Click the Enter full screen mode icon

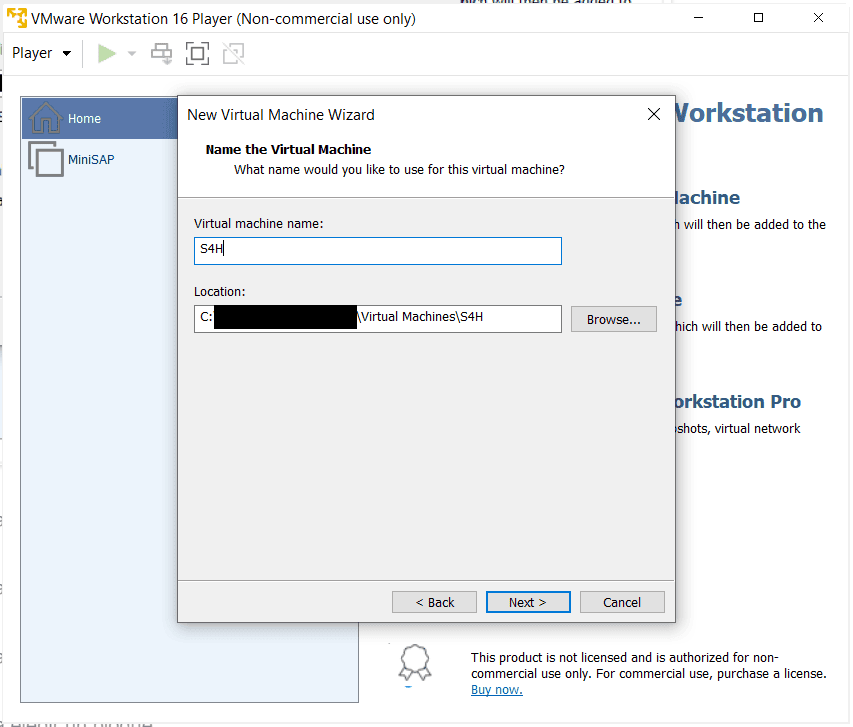click(x=197, y=53)
